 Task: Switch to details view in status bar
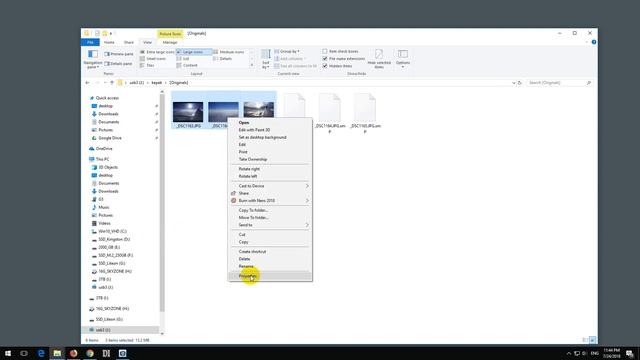585,340
